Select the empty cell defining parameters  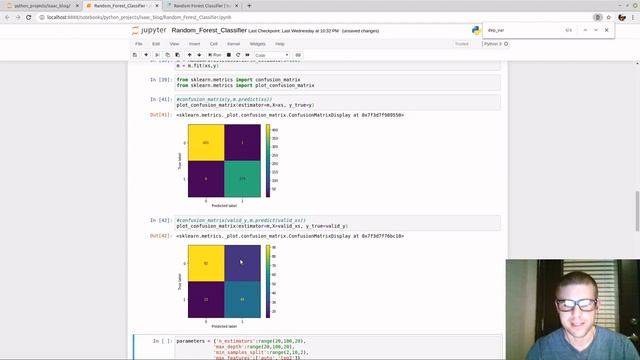pyautogui.click(x=338, y=349)
